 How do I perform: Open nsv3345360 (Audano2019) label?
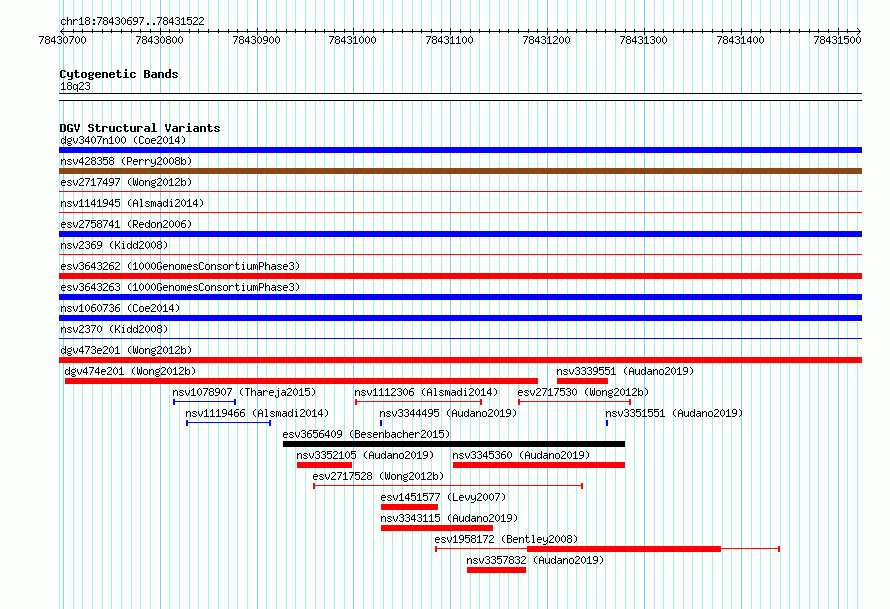(x=521, y=455)
